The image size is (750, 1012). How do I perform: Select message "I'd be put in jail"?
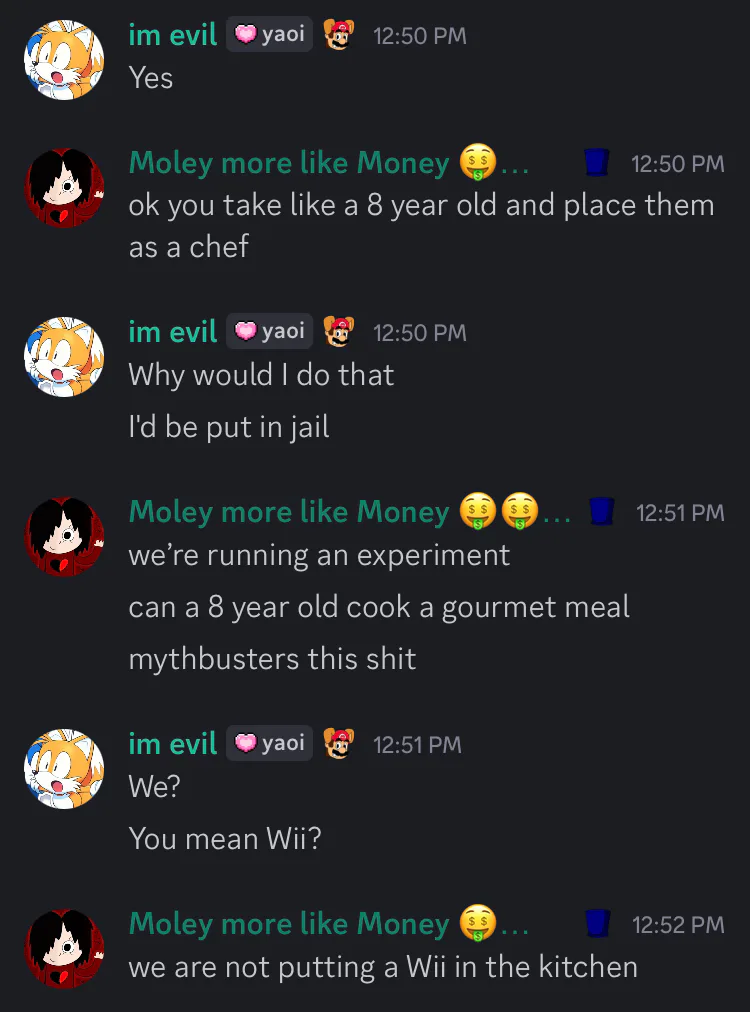229,427
